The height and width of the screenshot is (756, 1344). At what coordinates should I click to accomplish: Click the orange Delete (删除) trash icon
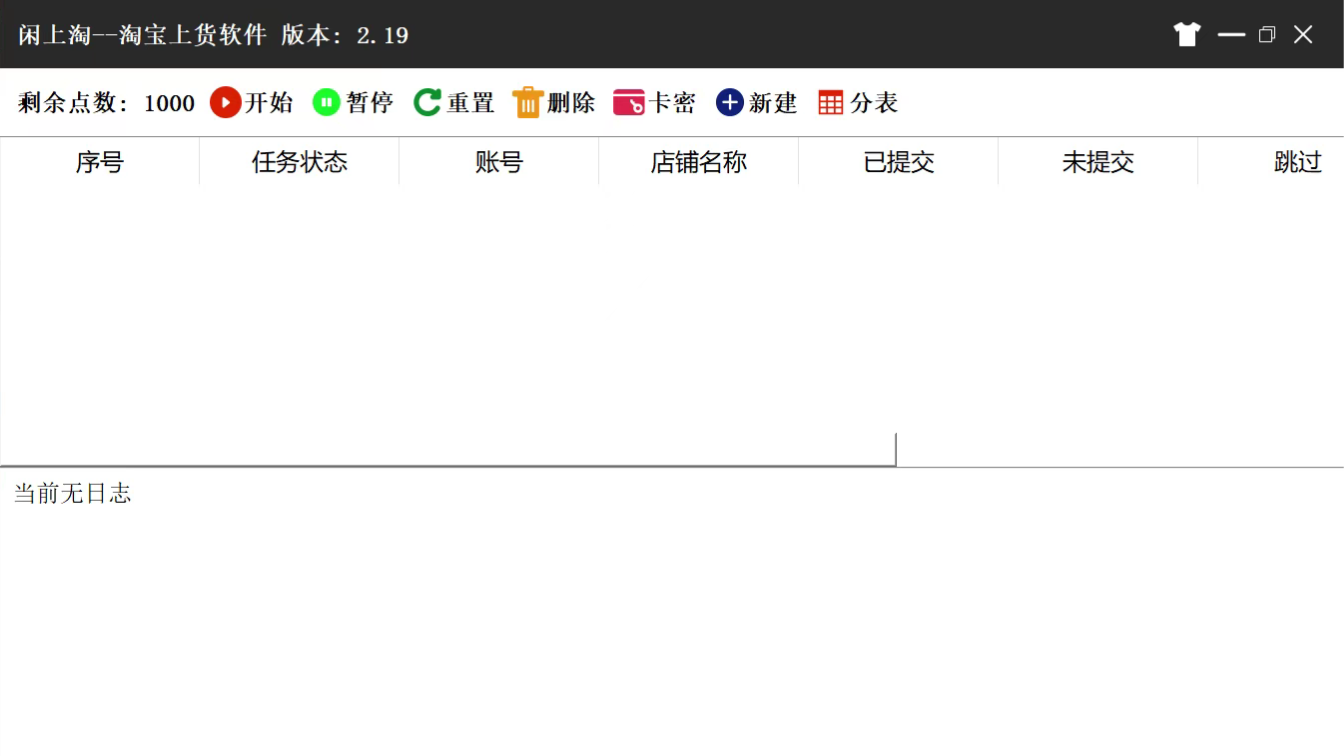[528, 102]
